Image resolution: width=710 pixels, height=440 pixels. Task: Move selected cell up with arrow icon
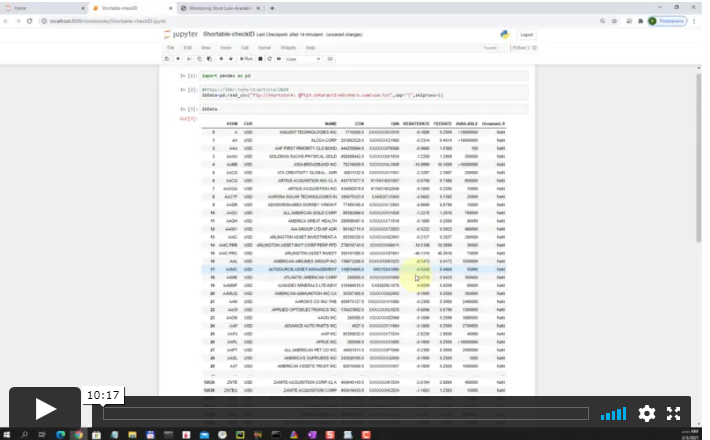[x=221, y=59]
